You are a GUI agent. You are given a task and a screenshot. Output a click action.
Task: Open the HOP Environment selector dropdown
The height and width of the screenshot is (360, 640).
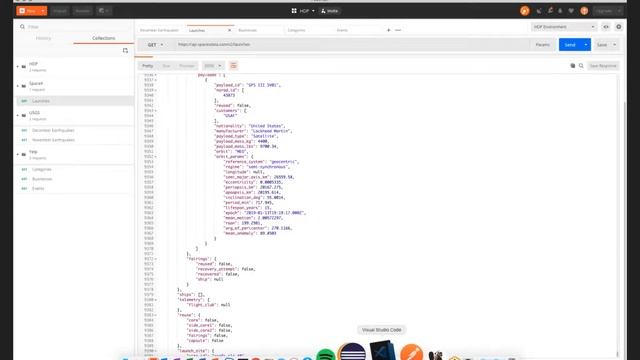point(564,27)
